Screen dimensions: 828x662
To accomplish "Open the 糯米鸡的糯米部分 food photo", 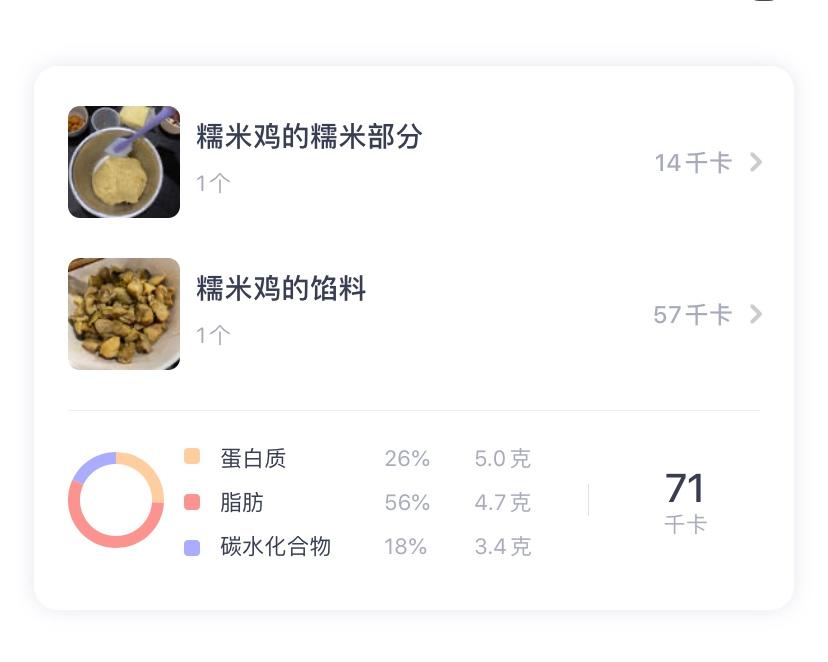I will 124,162.
